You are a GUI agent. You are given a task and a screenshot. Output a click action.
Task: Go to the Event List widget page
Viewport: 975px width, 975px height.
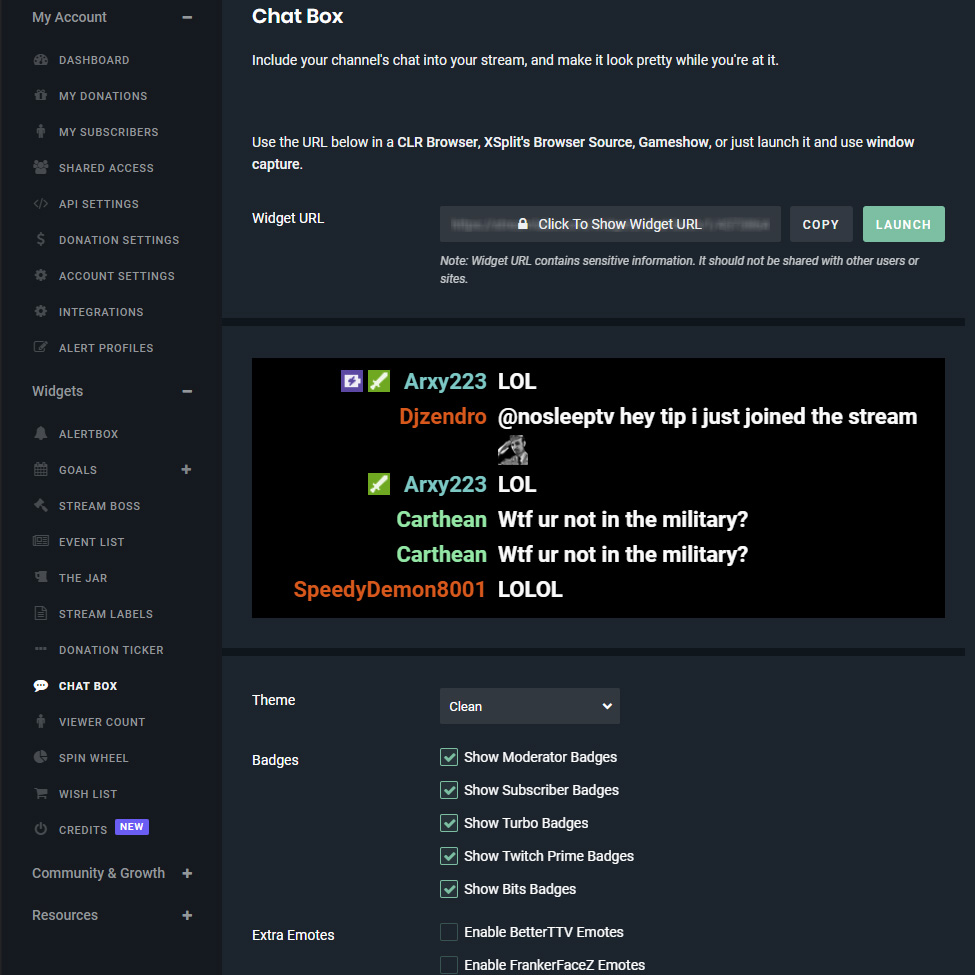[91, 542]
